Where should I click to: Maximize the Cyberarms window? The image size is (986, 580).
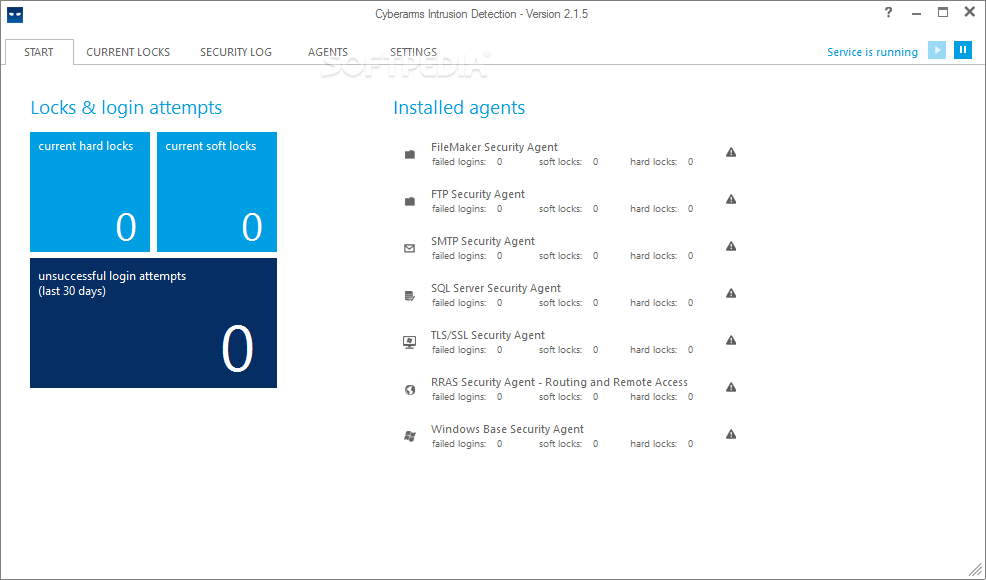(x=943, y=12)
